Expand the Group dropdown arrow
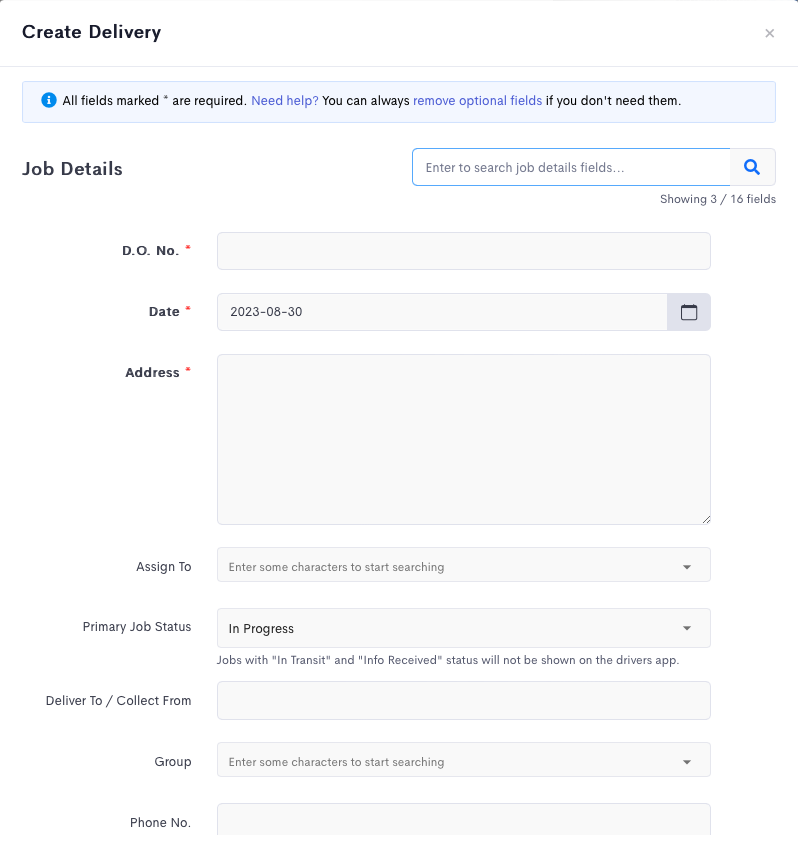The image size is (798, 863). pyautogui.click(x=687, y=762)
